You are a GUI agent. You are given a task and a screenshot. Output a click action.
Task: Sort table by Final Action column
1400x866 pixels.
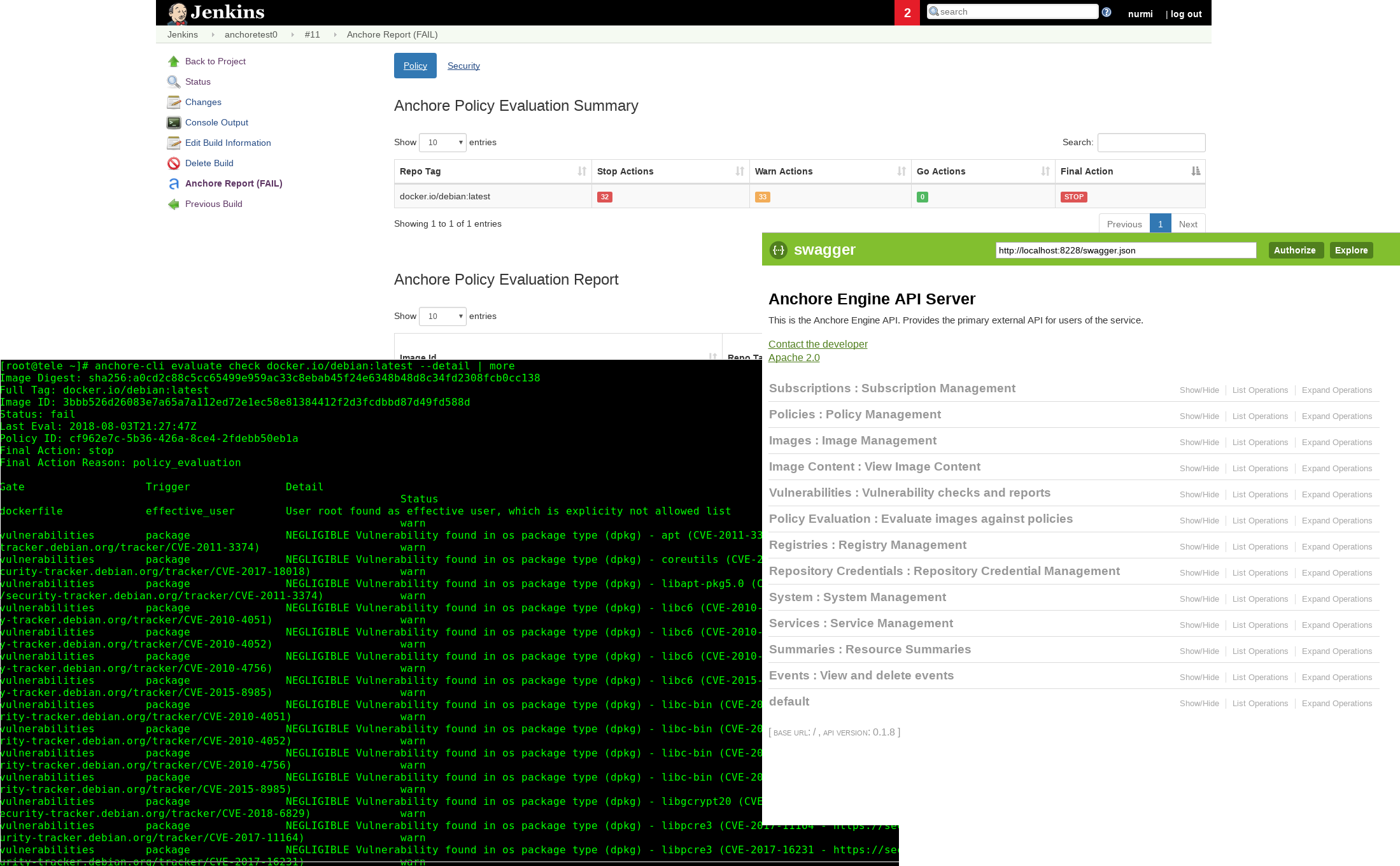[x=1130, y=171]
